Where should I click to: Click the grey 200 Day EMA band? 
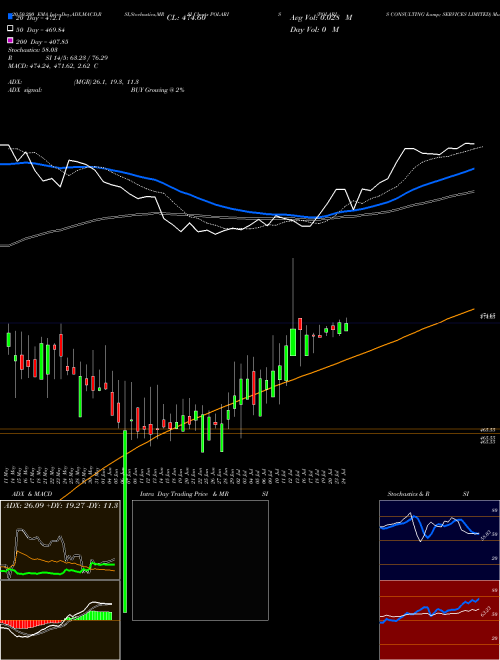(236, 217)
